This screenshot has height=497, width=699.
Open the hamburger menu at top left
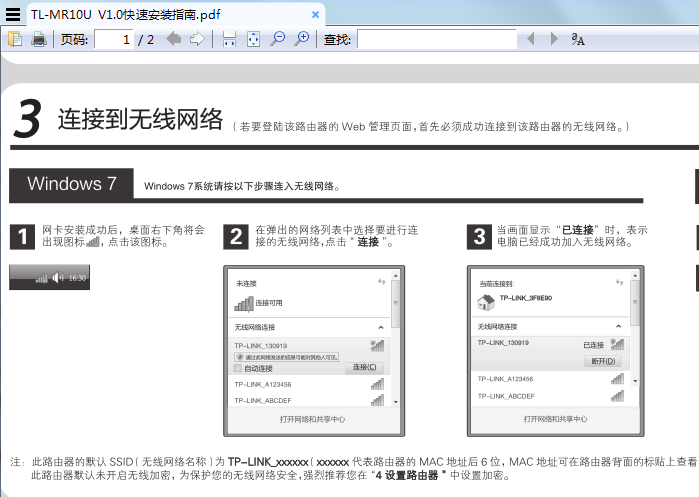13,14
